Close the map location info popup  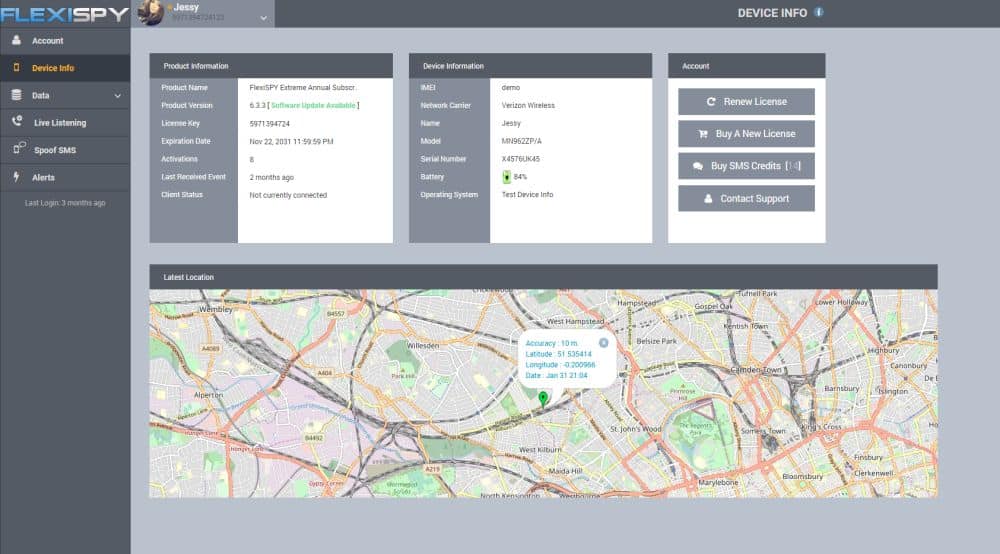(603, 343)
